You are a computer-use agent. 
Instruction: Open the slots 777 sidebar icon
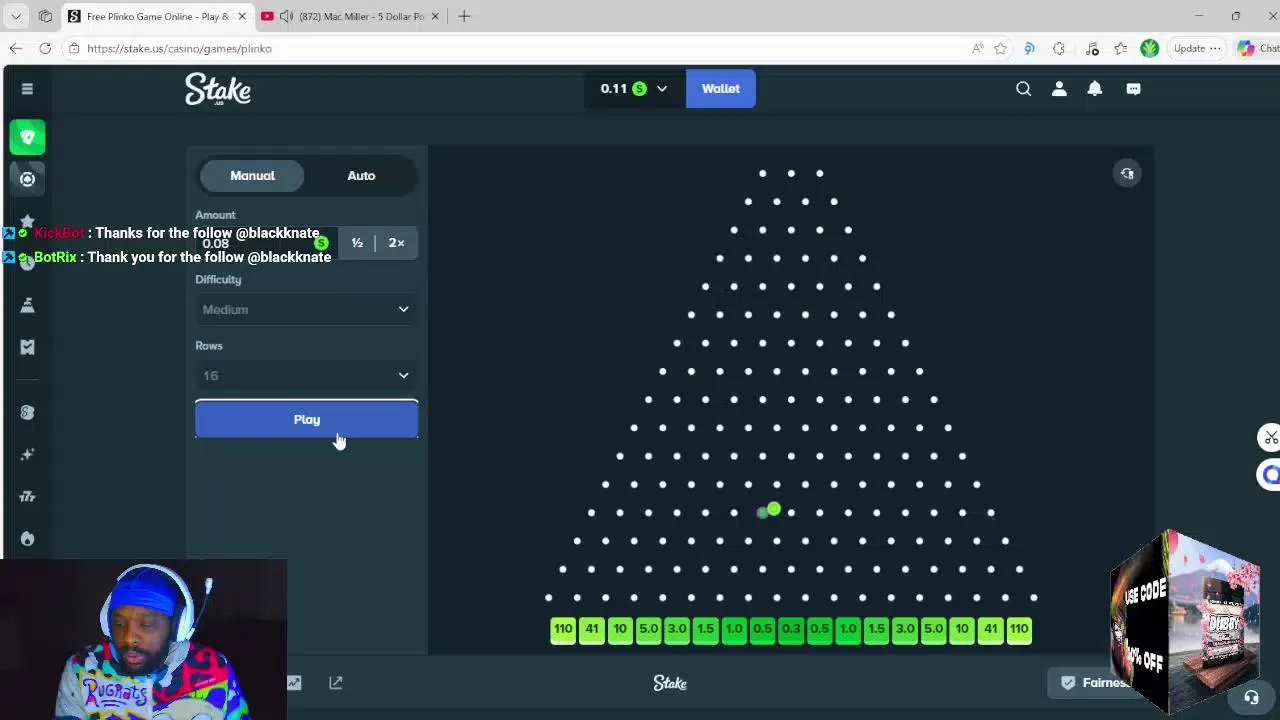tap(27, 497)
